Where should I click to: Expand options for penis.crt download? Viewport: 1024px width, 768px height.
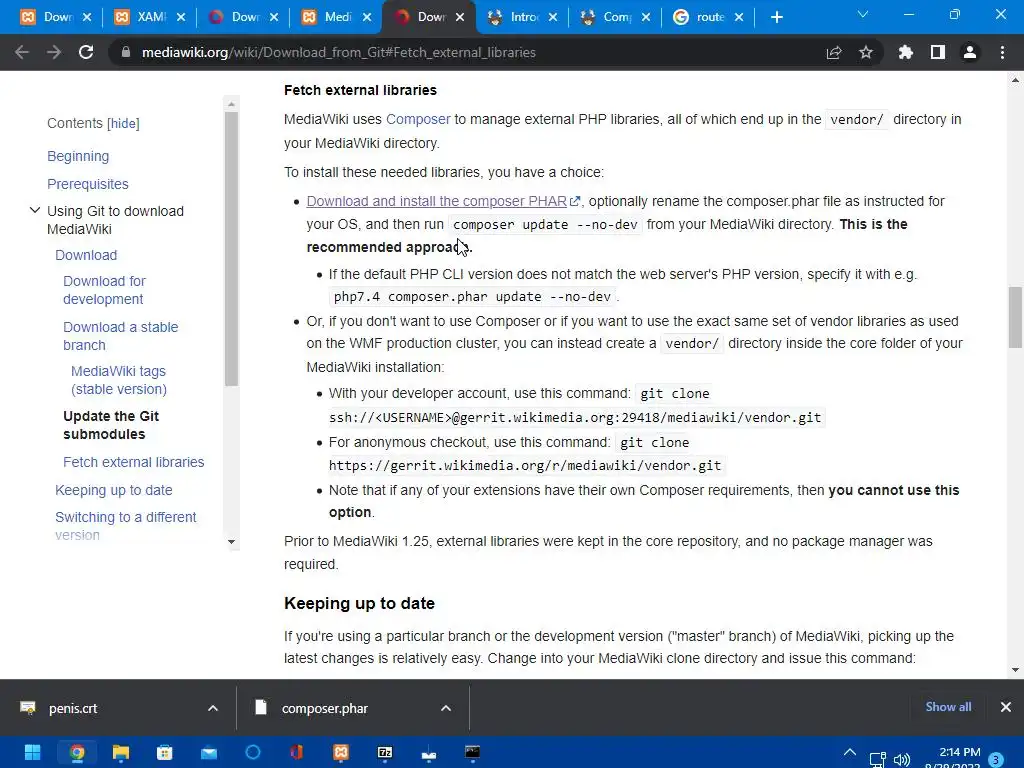pyautogui.click(x=213, y=709)
